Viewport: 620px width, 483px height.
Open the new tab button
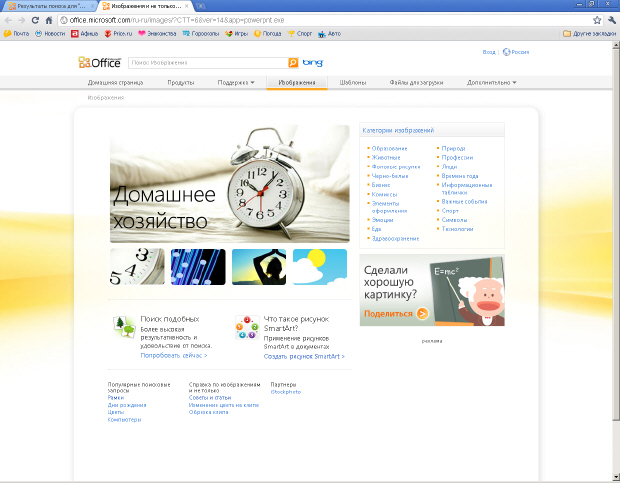(200, 6)
